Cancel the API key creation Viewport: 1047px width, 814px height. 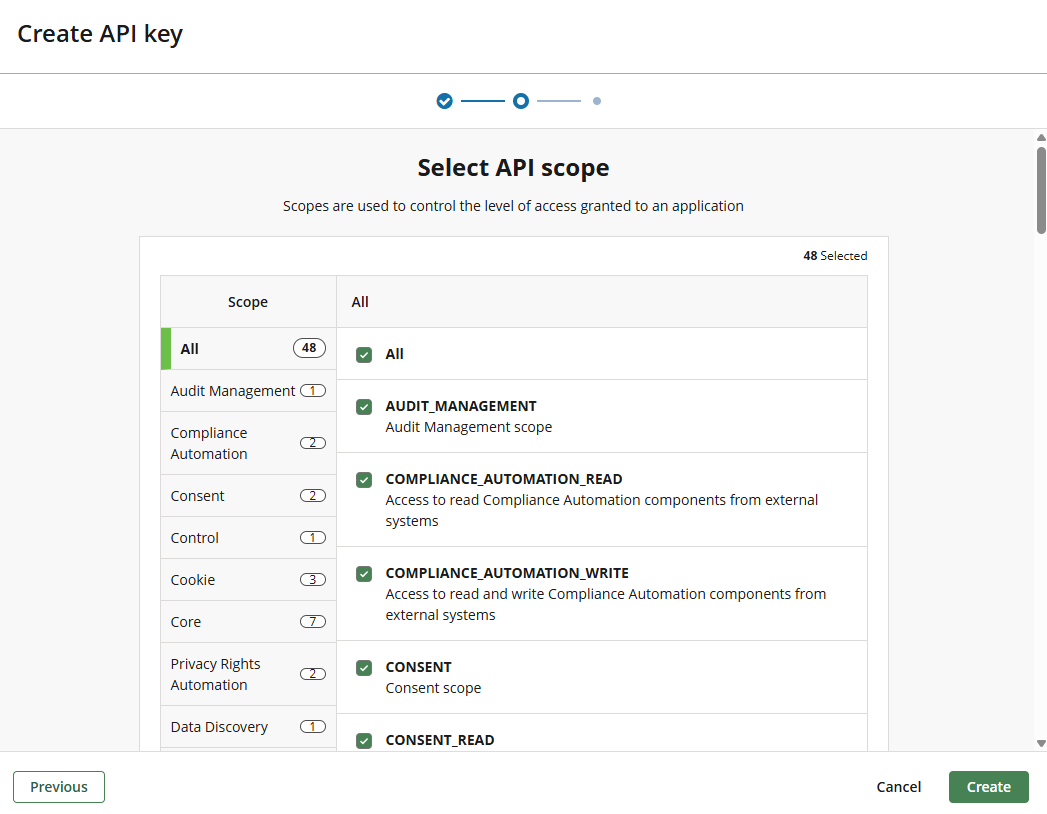click(898, 787)
